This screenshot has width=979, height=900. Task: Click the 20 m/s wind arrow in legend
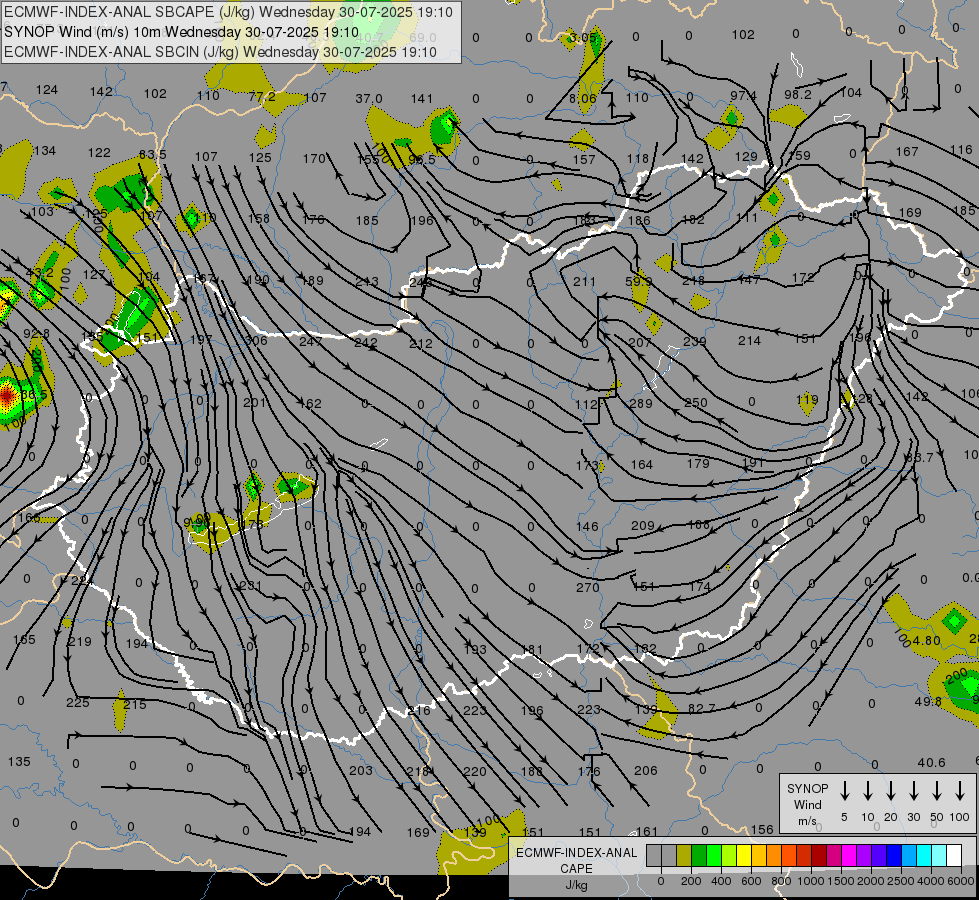click(890, 791)
